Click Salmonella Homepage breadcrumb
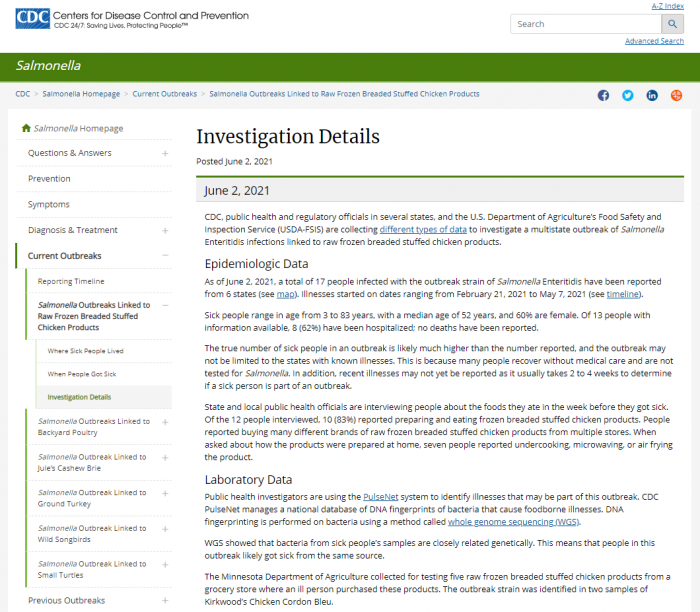 coord(81,94)
